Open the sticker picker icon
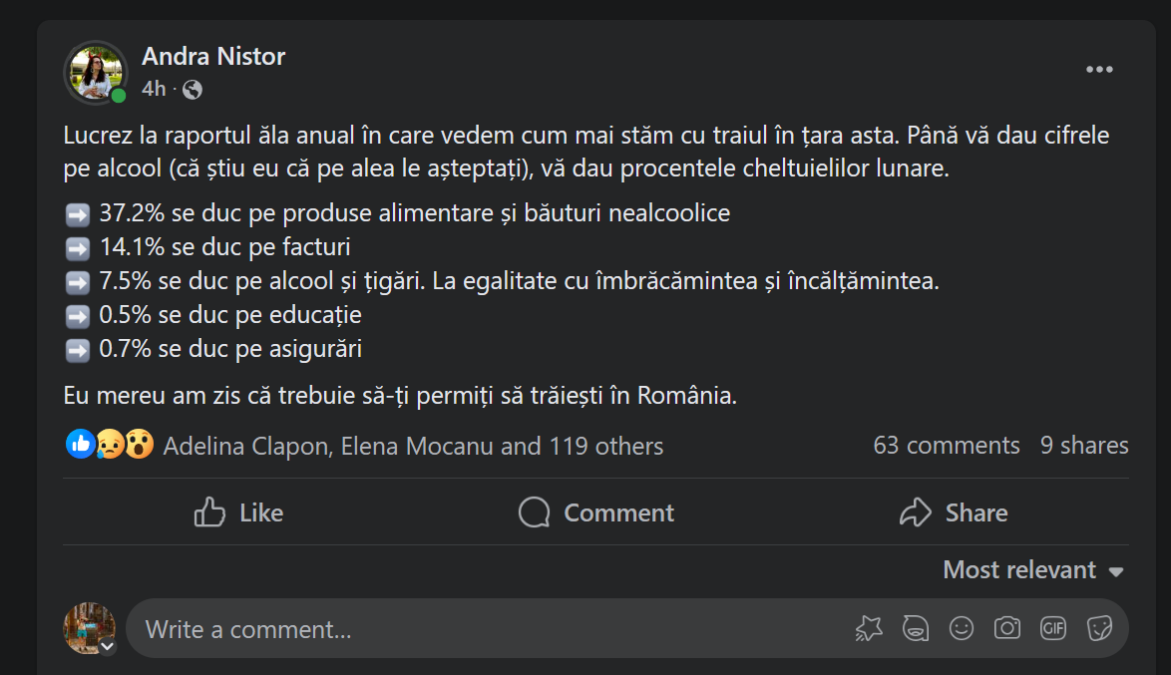This screenshot has width=1171, height=675. (1100, 628)
